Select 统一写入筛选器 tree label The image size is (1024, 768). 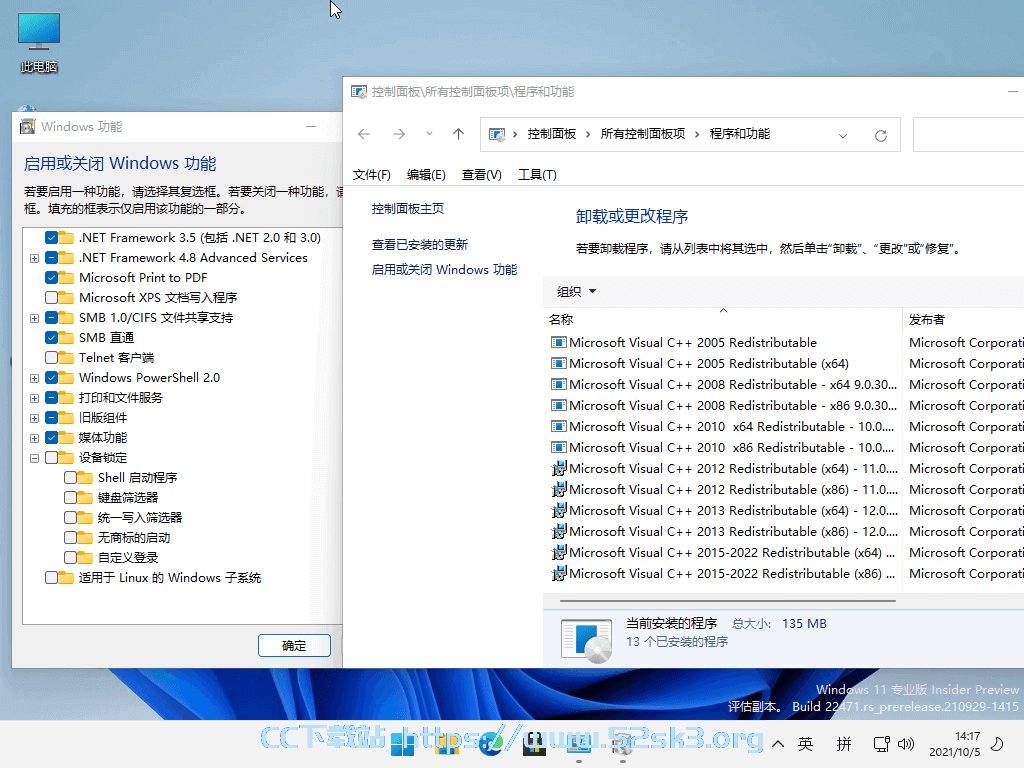140,518
